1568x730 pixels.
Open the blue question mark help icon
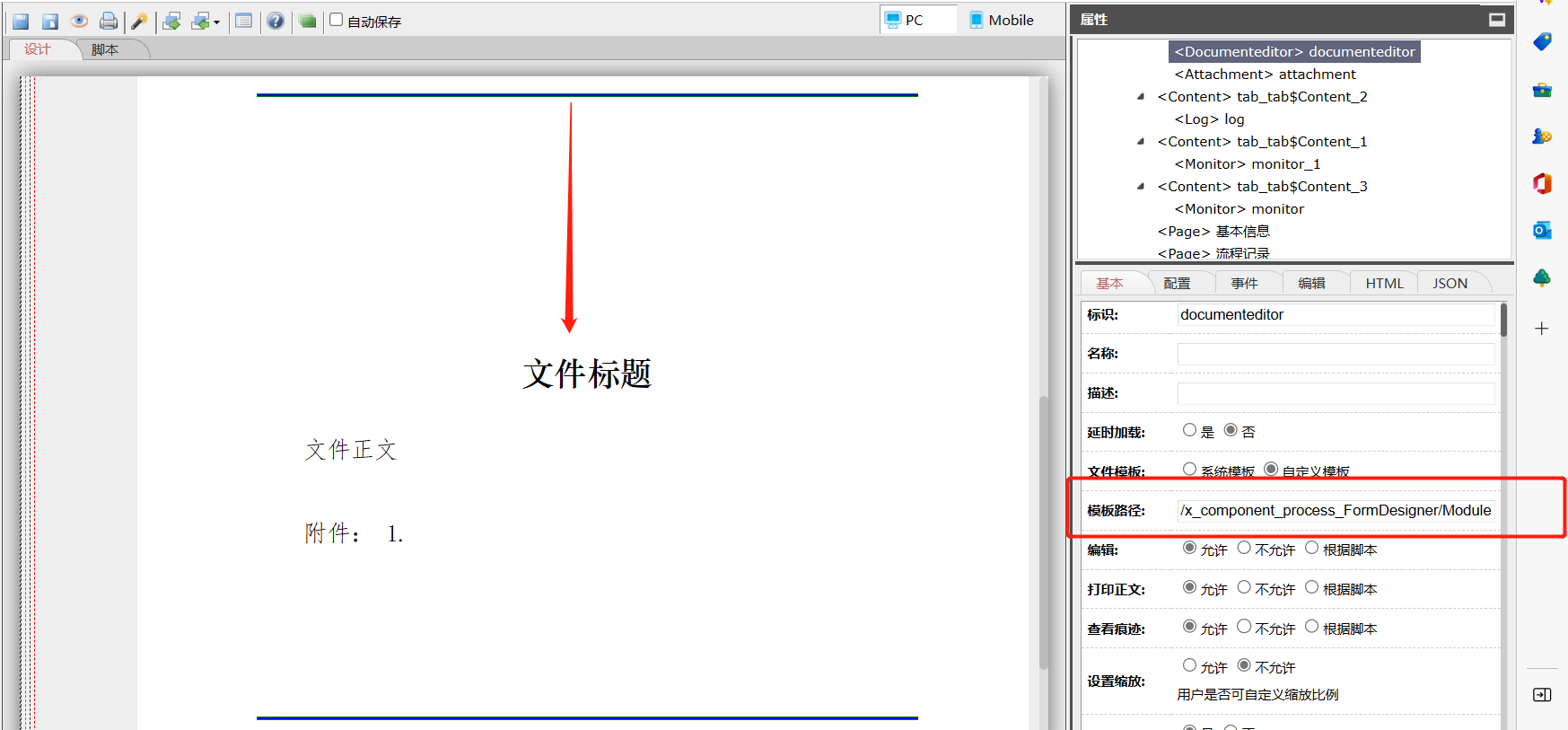[x=276, y=21]
